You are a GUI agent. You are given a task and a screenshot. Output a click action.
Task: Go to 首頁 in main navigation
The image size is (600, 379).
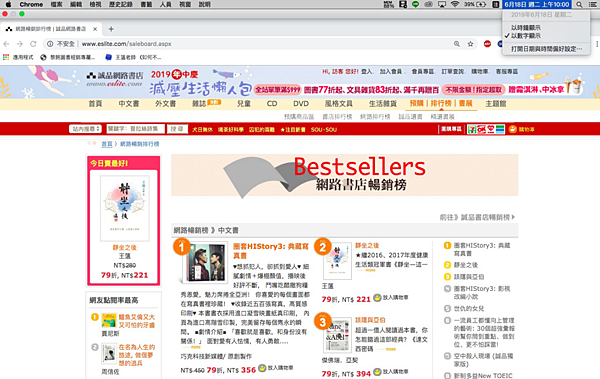pyautogui.click(x=95, y=103)
